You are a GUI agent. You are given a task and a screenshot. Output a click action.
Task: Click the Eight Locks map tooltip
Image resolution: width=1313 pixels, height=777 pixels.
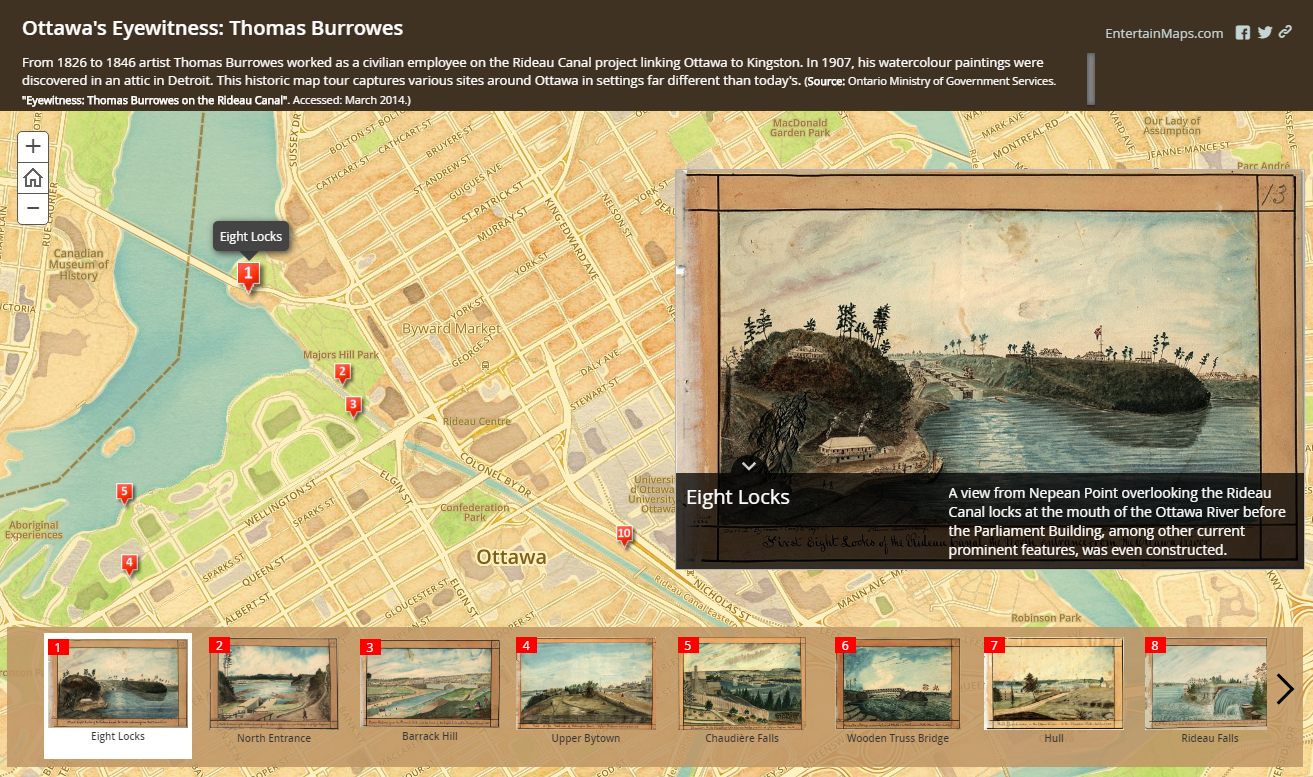coord(251,237)
